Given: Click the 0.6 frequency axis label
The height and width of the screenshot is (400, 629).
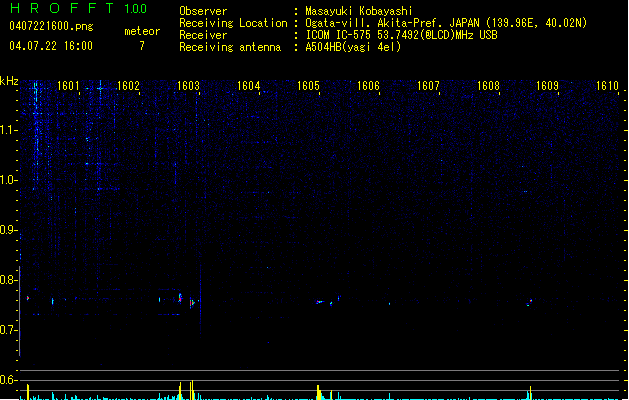Looking at the screenshot, I should [x=9, y=380].
